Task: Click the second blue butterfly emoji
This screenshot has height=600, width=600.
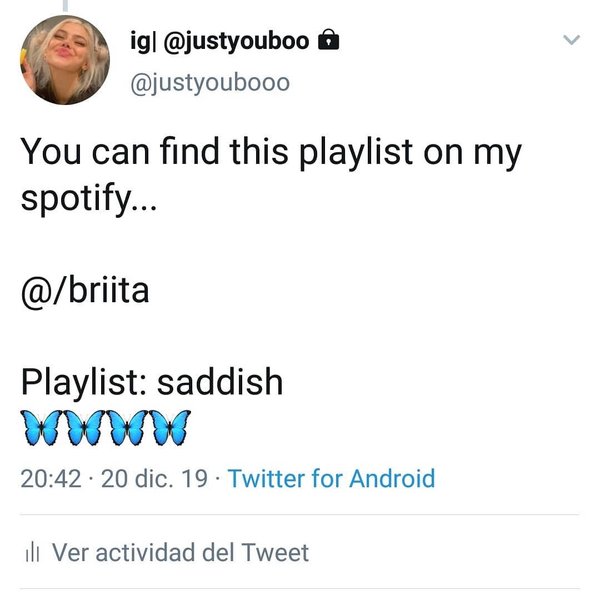Action: pyautogui.click(x=85, y=428)
